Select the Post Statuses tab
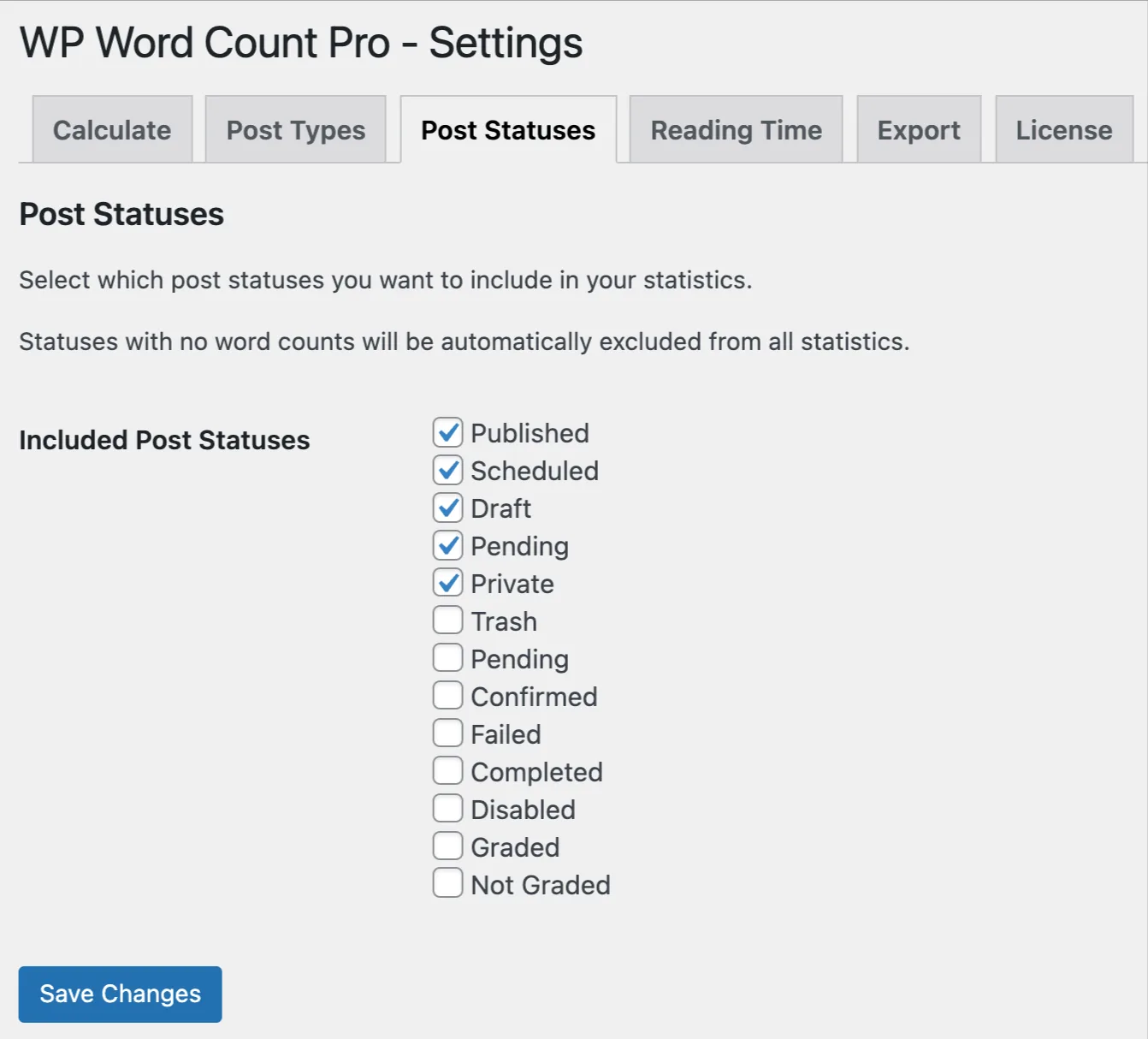Viewport: 1148px width, 1039px height. pyautogui.click(x=508, y=130)
